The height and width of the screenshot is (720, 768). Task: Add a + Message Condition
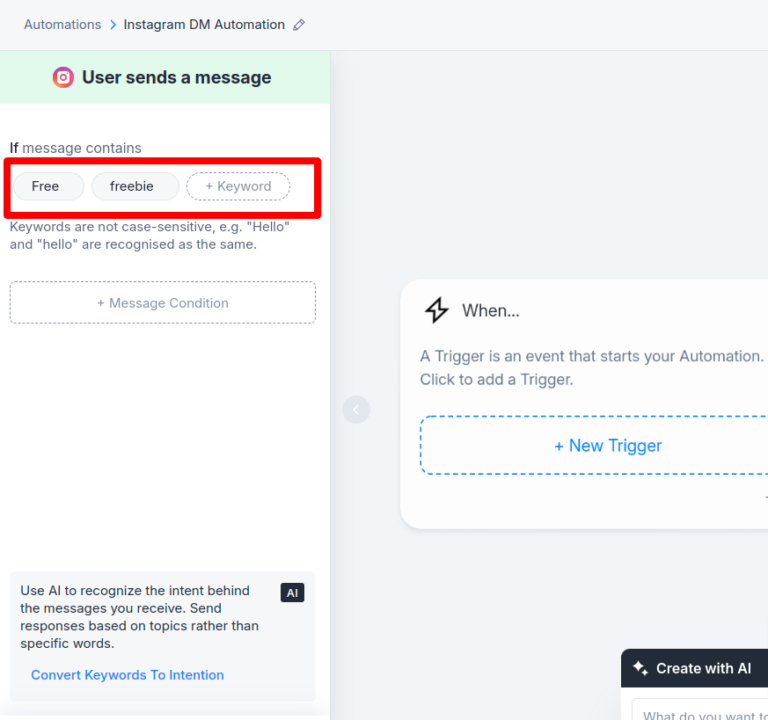click(x=163, y=303)
